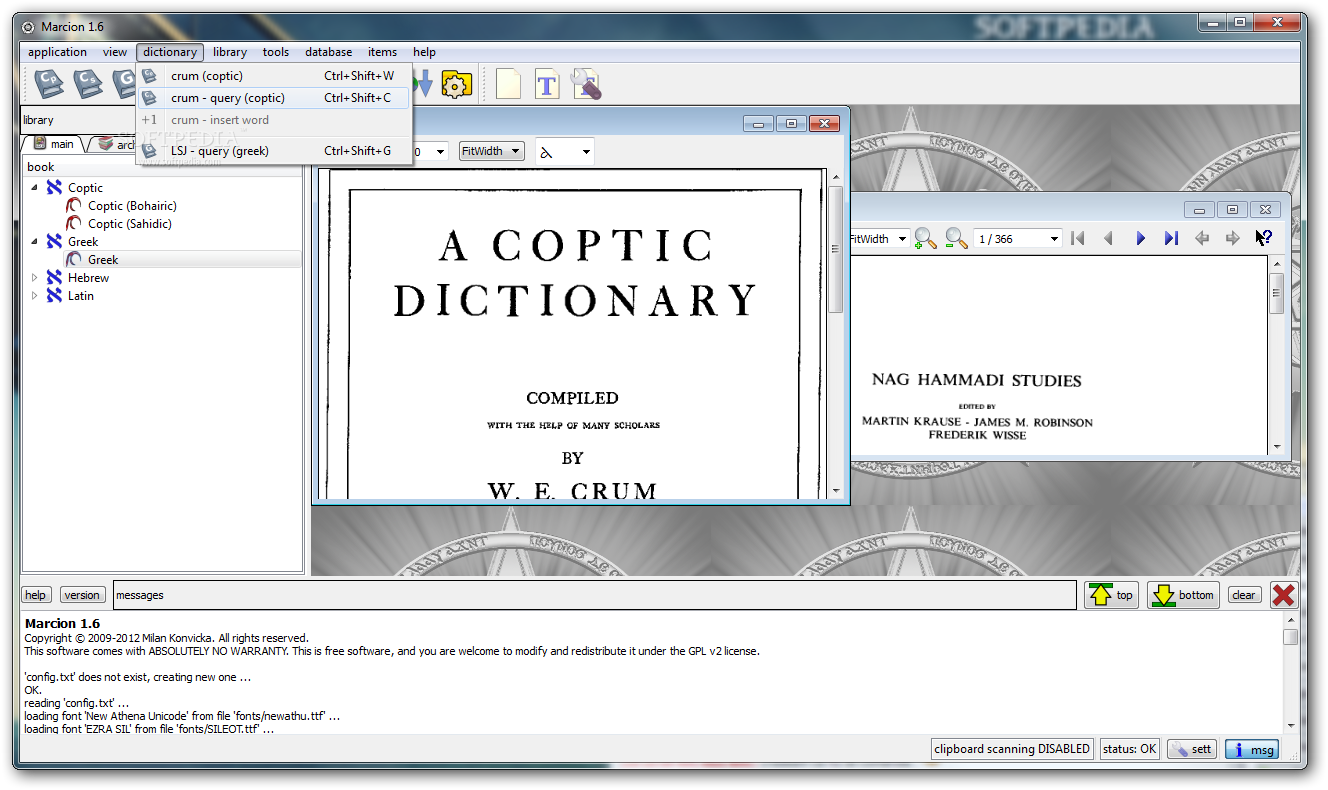Click the wrench text tools icon

pos(586,83)
